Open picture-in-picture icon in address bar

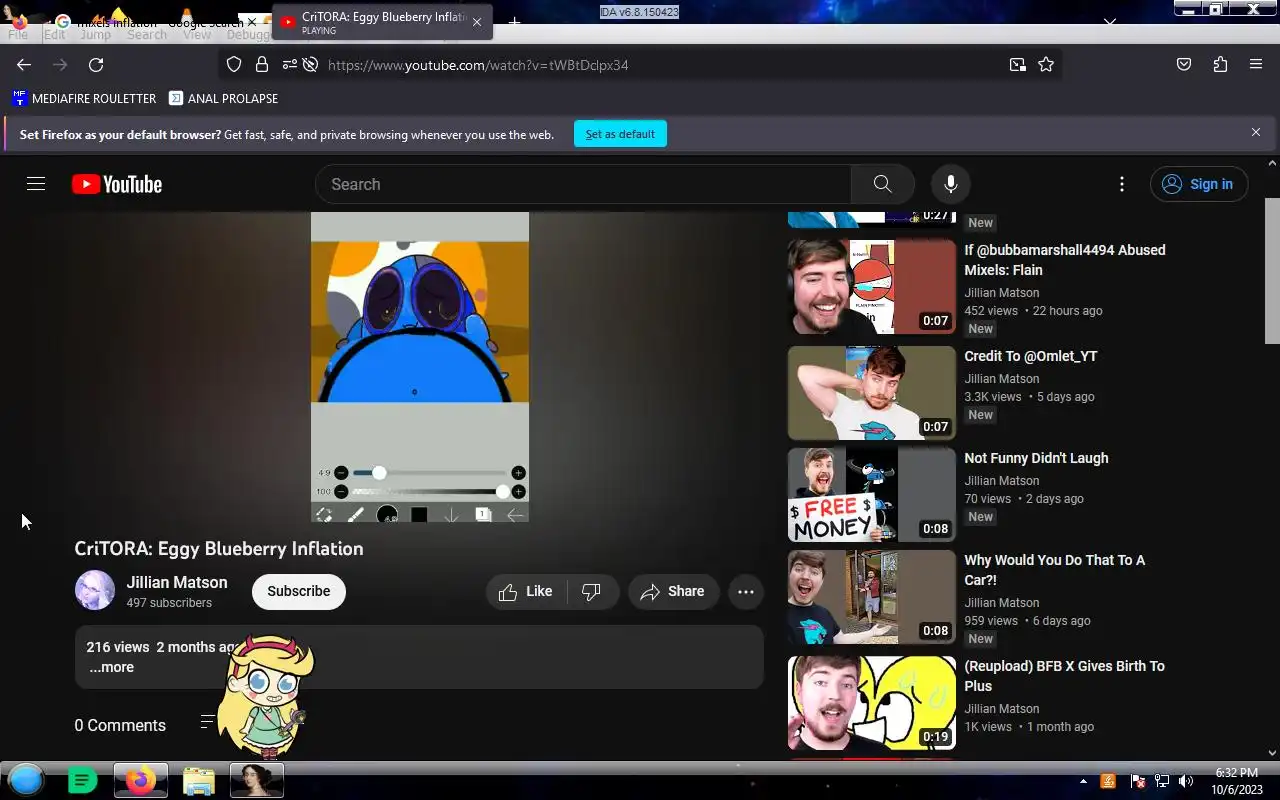click(1018, 65)
